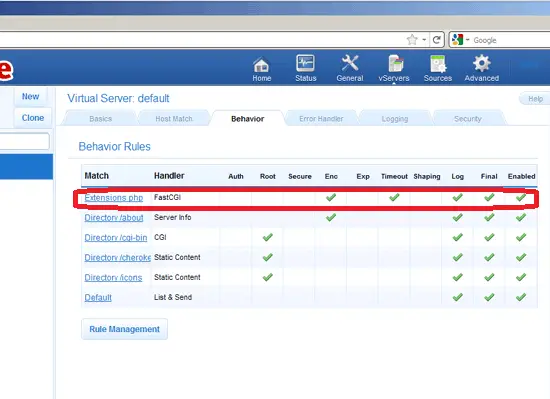Click the Handler column header

[x=169, y=176]
